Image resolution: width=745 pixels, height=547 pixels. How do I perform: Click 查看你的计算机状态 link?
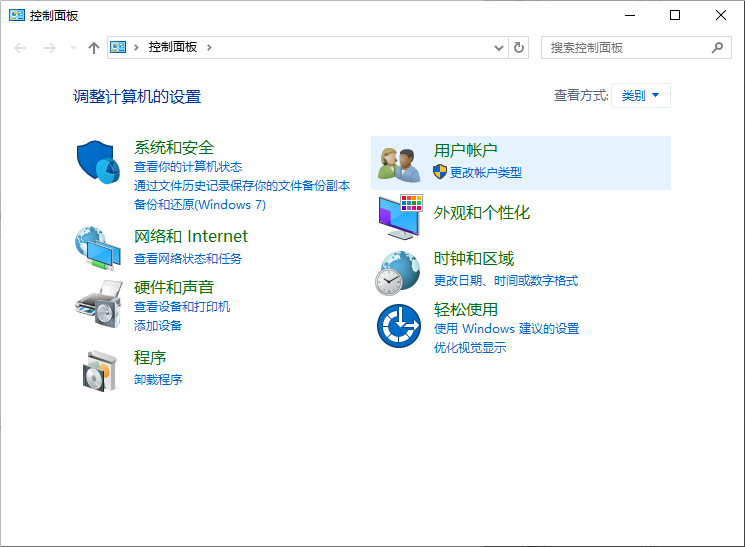188,167
